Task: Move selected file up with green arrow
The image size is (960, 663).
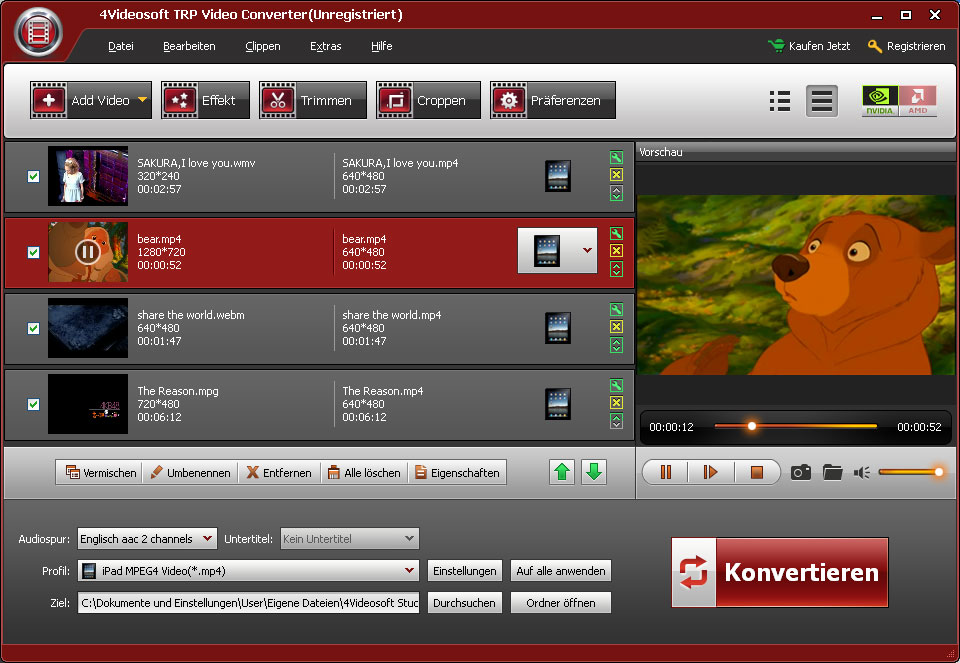Action: [562, 472]
